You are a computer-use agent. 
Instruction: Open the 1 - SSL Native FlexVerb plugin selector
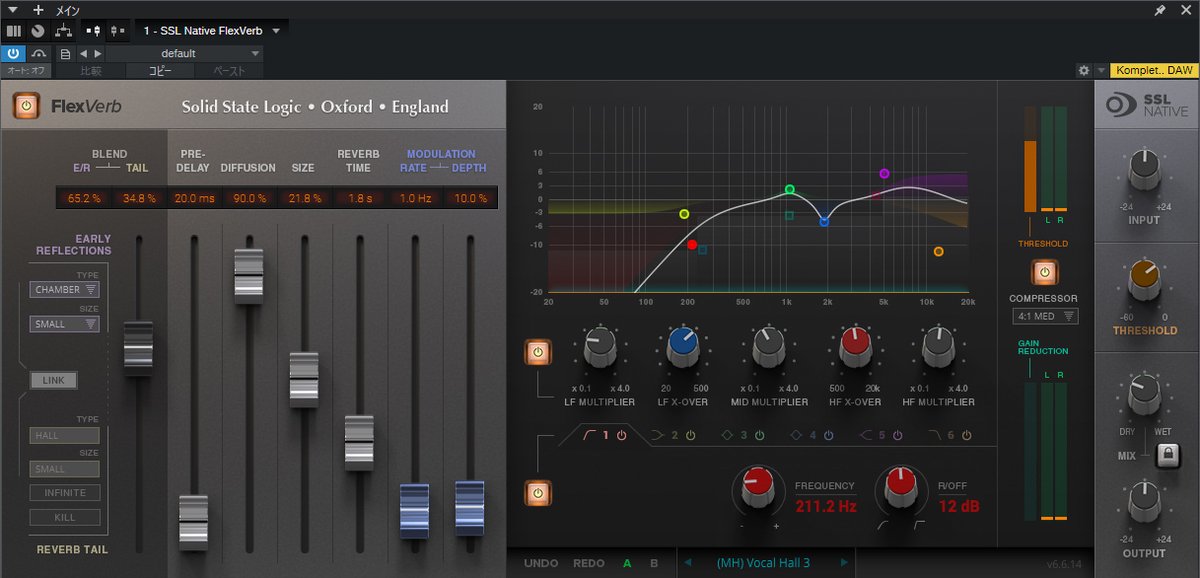(211, 31)
